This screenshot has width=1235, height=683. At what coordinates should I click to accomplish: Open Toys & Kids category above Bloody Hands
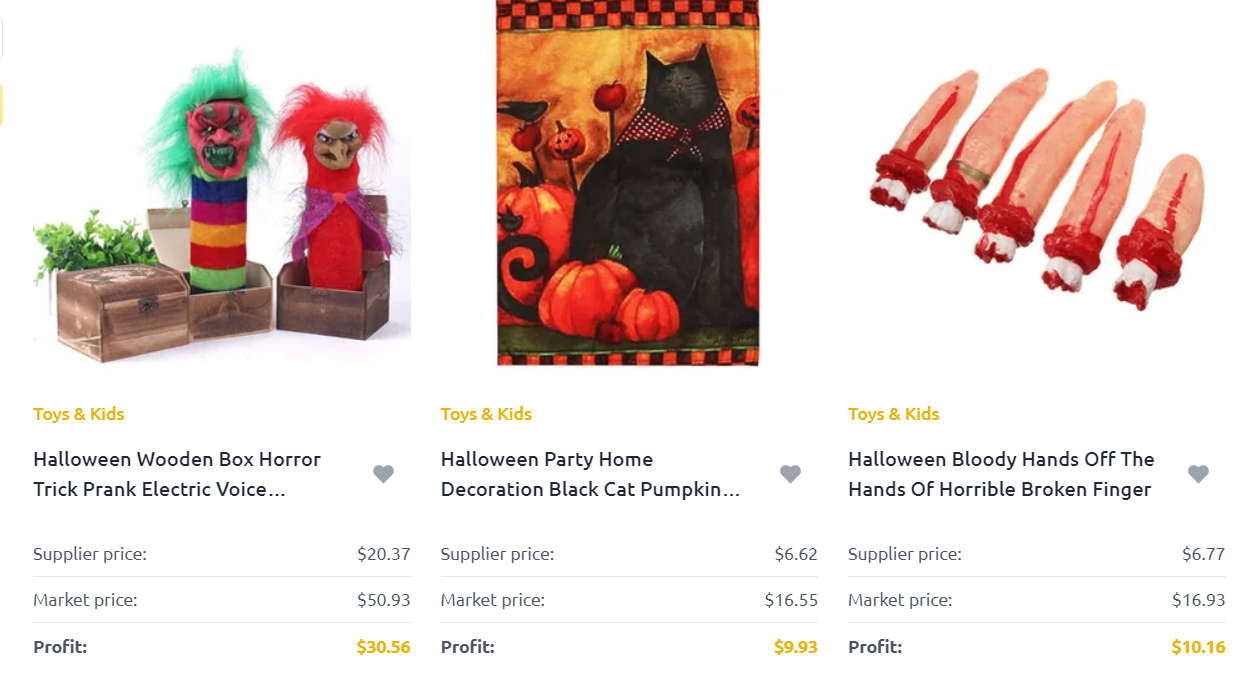[894, 414]
